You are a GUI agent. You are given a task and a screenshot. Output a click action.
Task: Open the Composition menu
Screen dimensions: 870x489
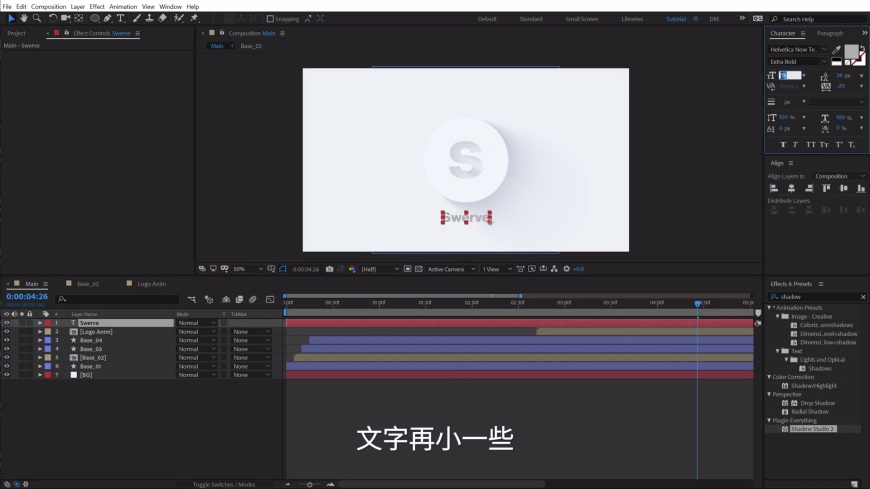click(48, 7)
